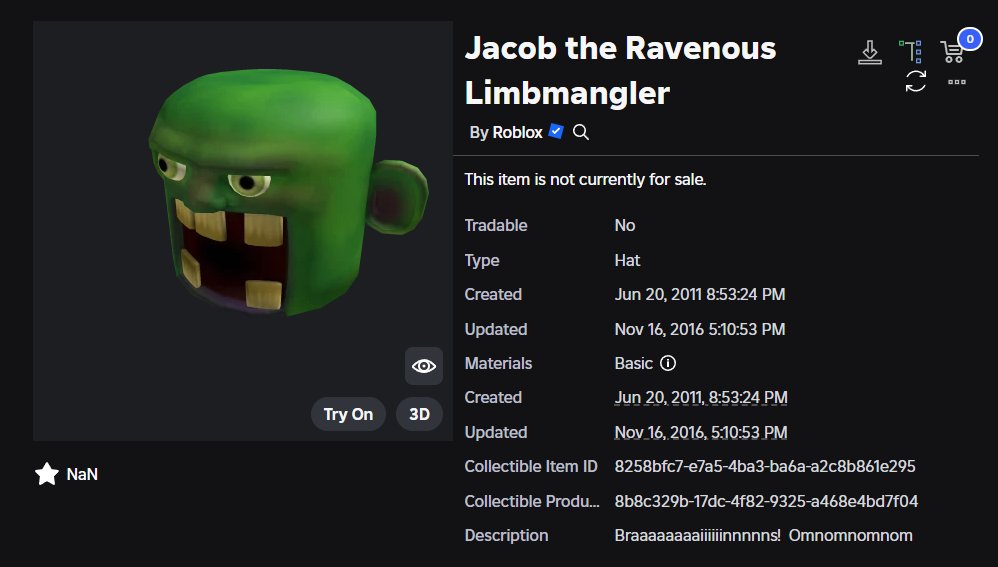The height and width of the screenshot is (567, 998).
Task: Open the three-dots more options menu
Action: (957, 81)
